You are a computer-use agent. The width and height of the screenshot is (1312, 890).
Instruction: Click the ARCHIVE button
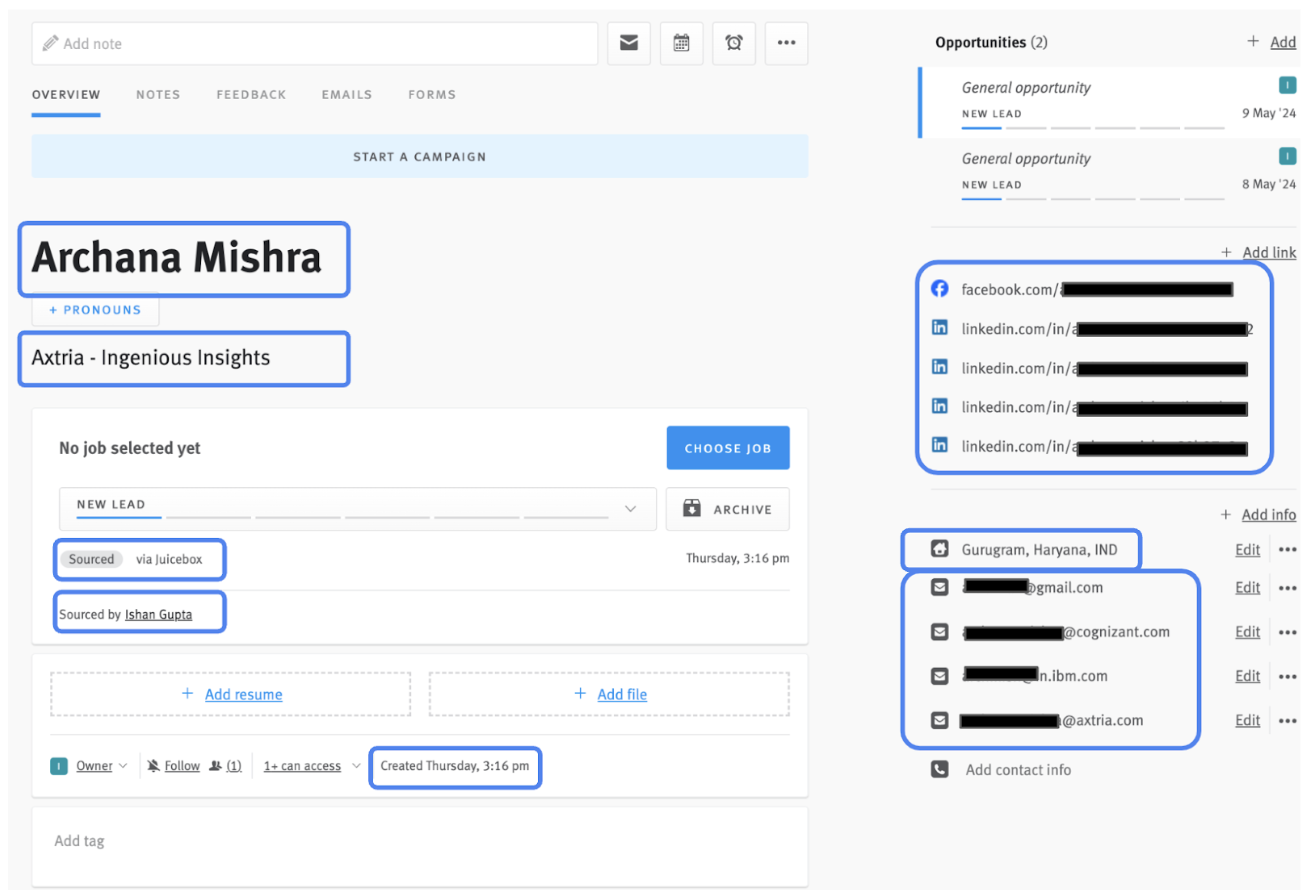(728, 509)
